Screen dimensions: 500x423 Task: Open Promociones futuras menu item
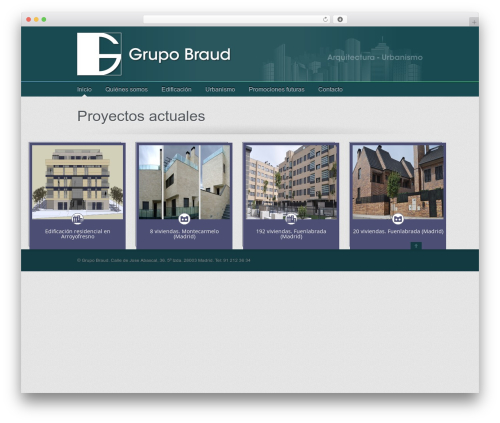coord(276,89)
